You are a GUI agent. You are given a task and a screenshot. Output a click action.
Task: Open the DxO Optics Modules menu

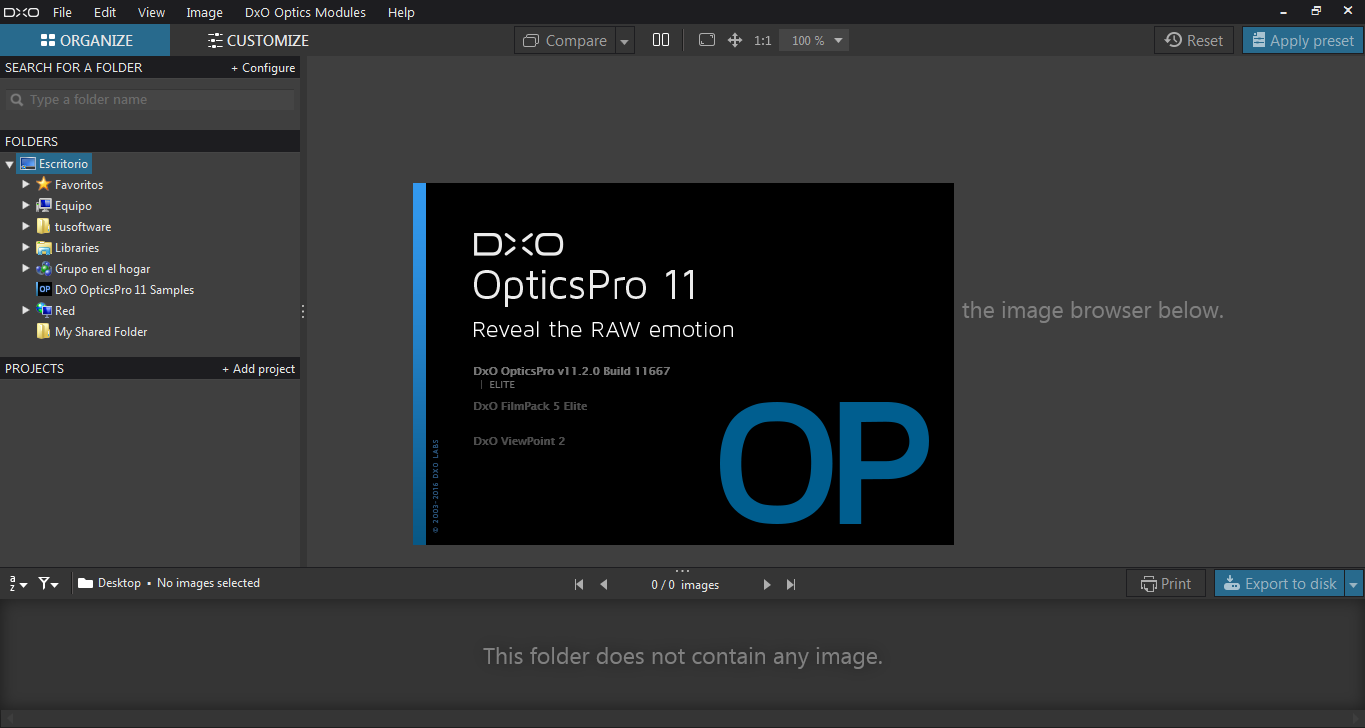[305, 12]
